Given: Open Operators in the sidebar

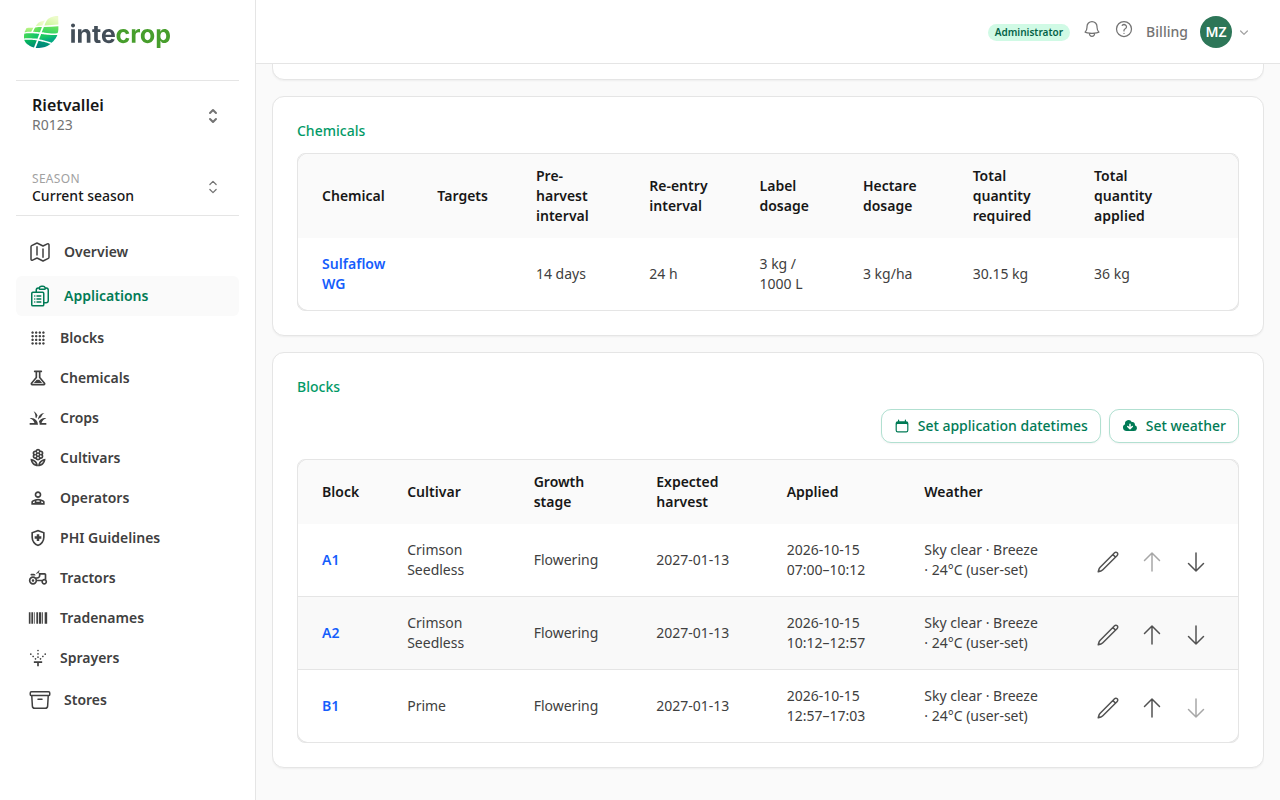Looking at the screenshot, I should [127, 498].
